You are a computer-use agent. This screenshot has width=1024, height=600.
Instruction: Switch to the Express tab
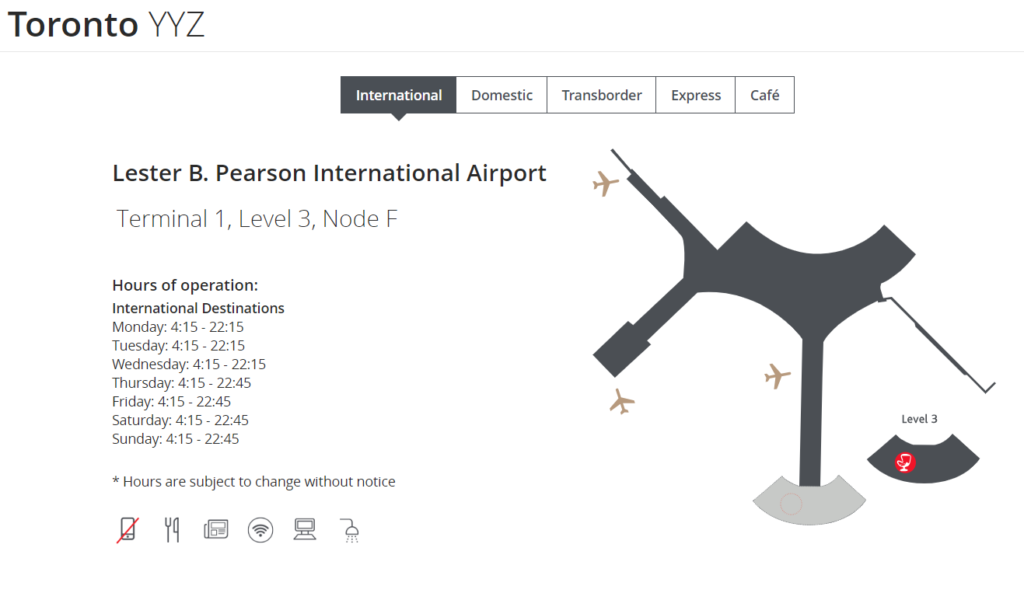696,95
